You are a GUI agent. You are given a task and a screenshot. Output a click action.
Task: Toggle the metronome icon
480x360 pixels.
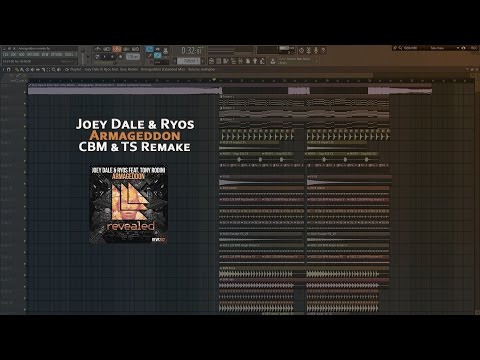[98, 49]
